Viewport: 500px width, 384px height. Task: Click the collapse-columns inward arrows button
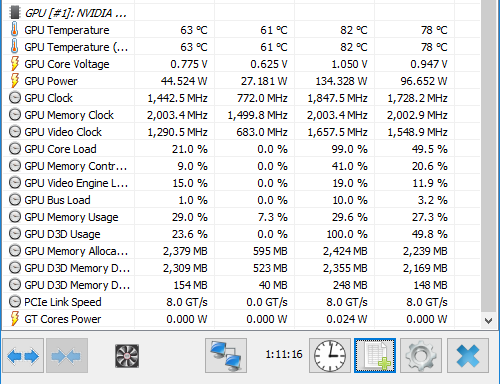(67, 355)
